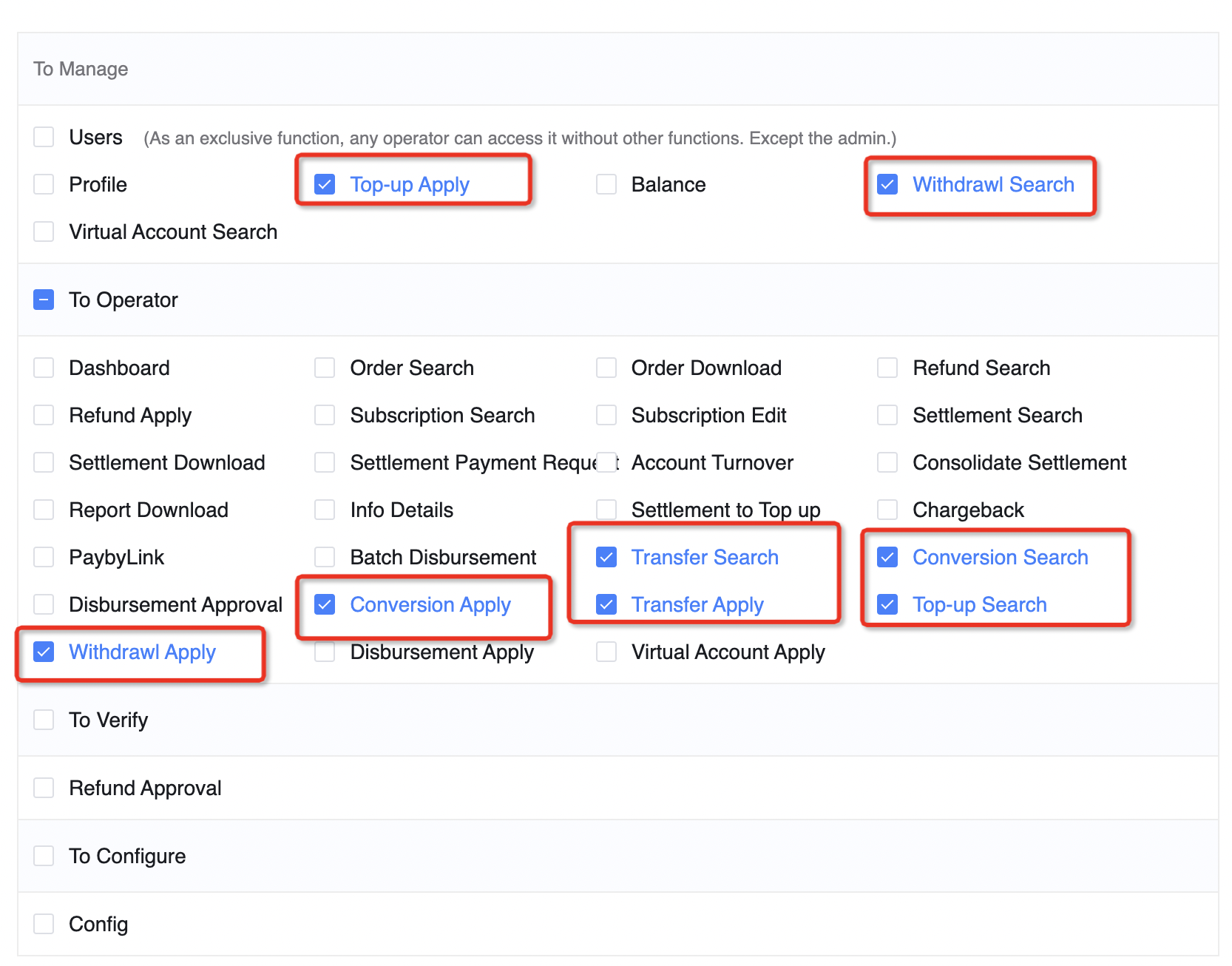Enable the Refund Approval checkbox
1232x966 pixels.
44,788
